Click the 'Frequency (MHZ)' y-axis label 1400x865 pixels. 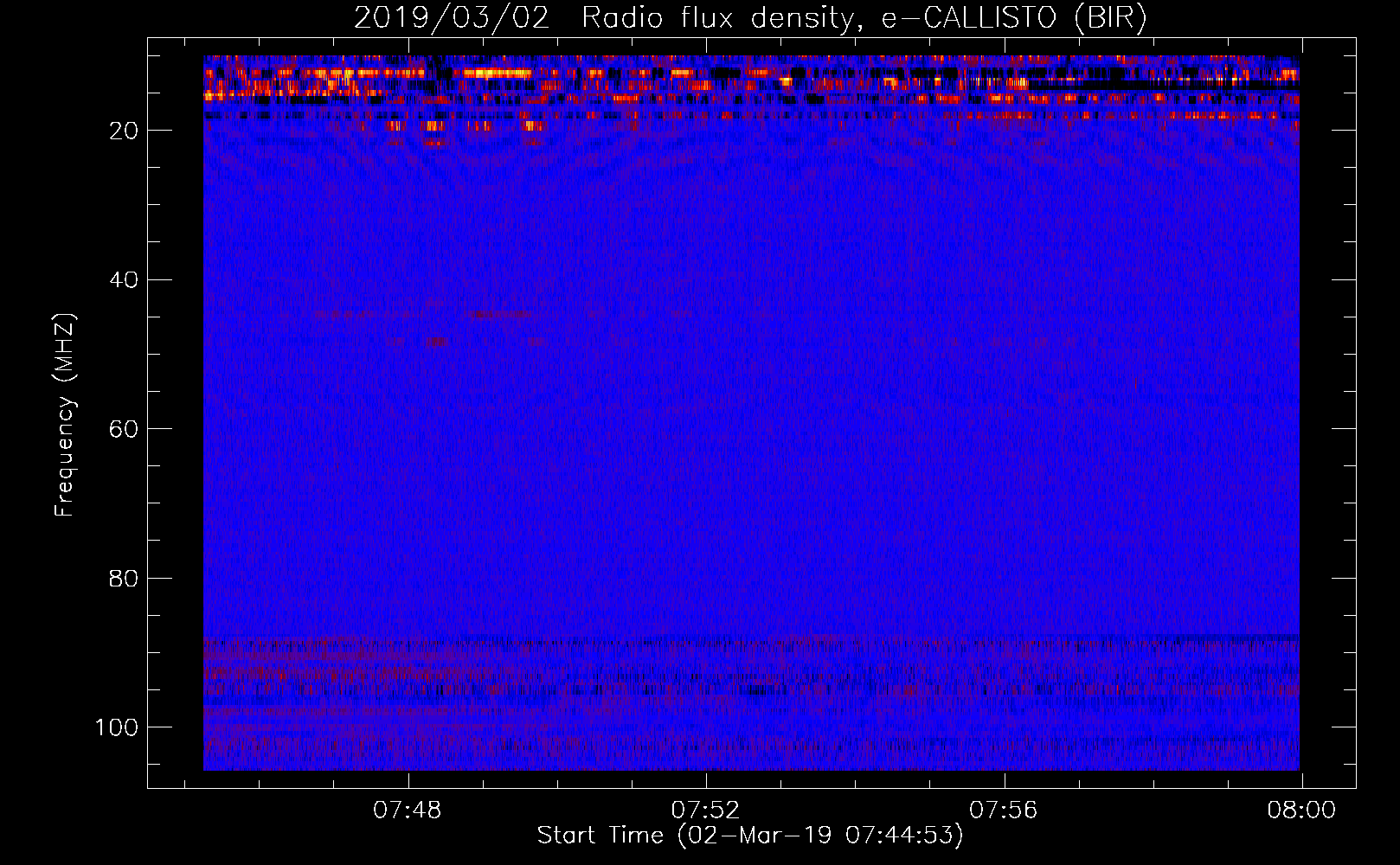pos(65,415)
